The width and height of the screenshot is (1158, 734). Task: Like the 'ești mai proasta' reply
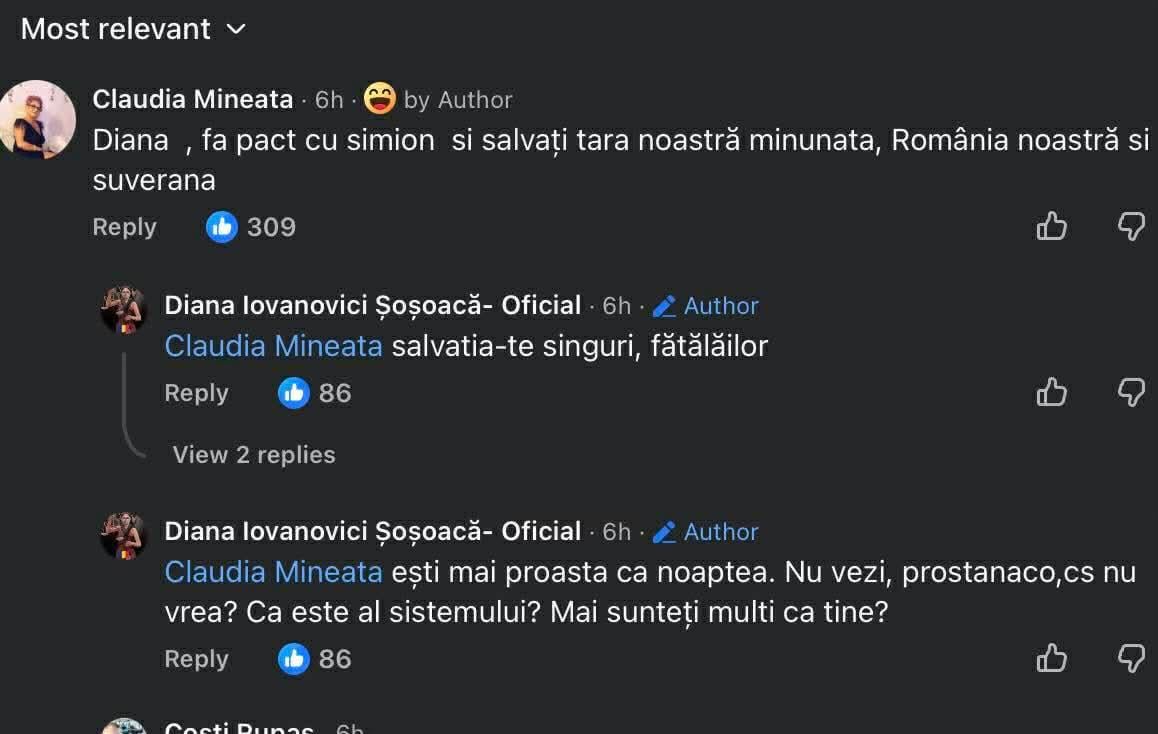point(1051,659)
